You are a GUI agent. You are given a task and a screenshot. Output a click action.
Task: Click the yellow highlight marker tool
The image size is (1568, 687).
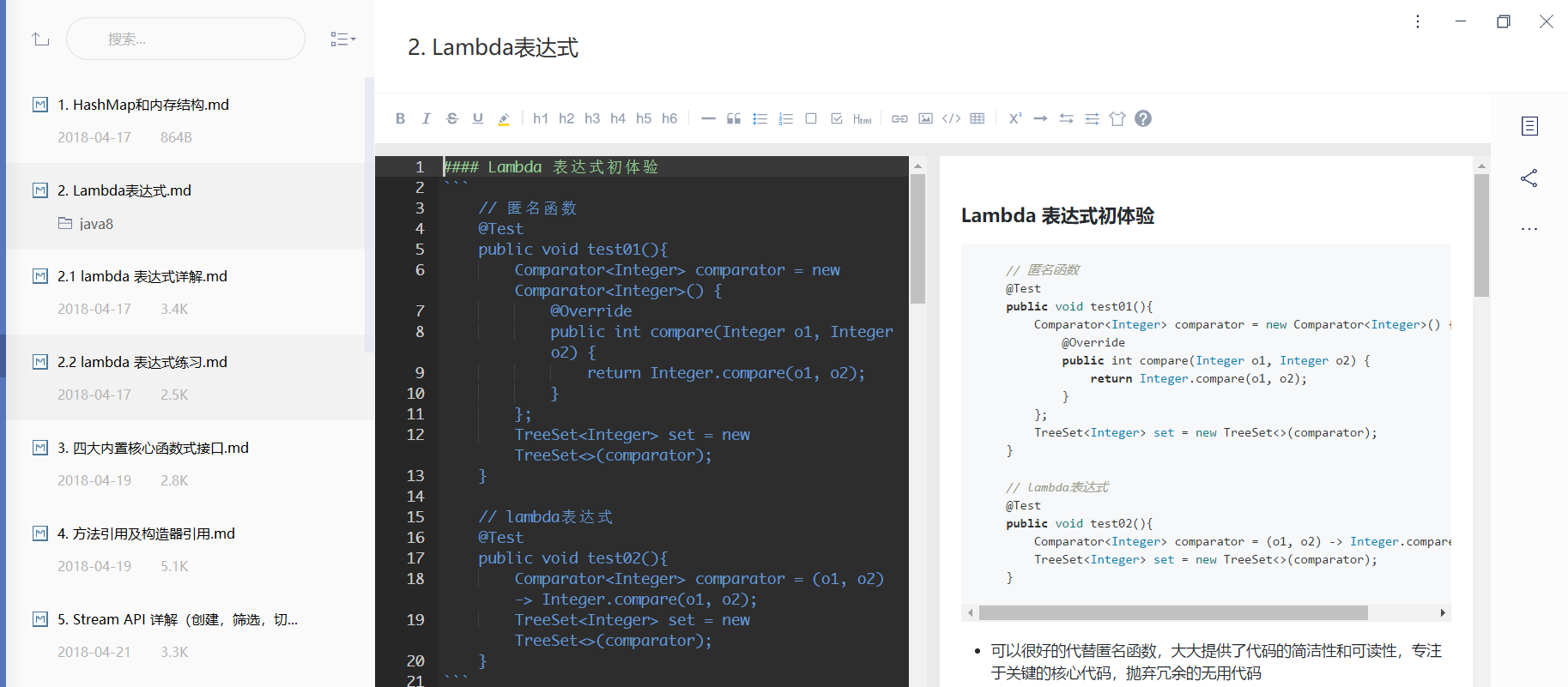(504, 118)
